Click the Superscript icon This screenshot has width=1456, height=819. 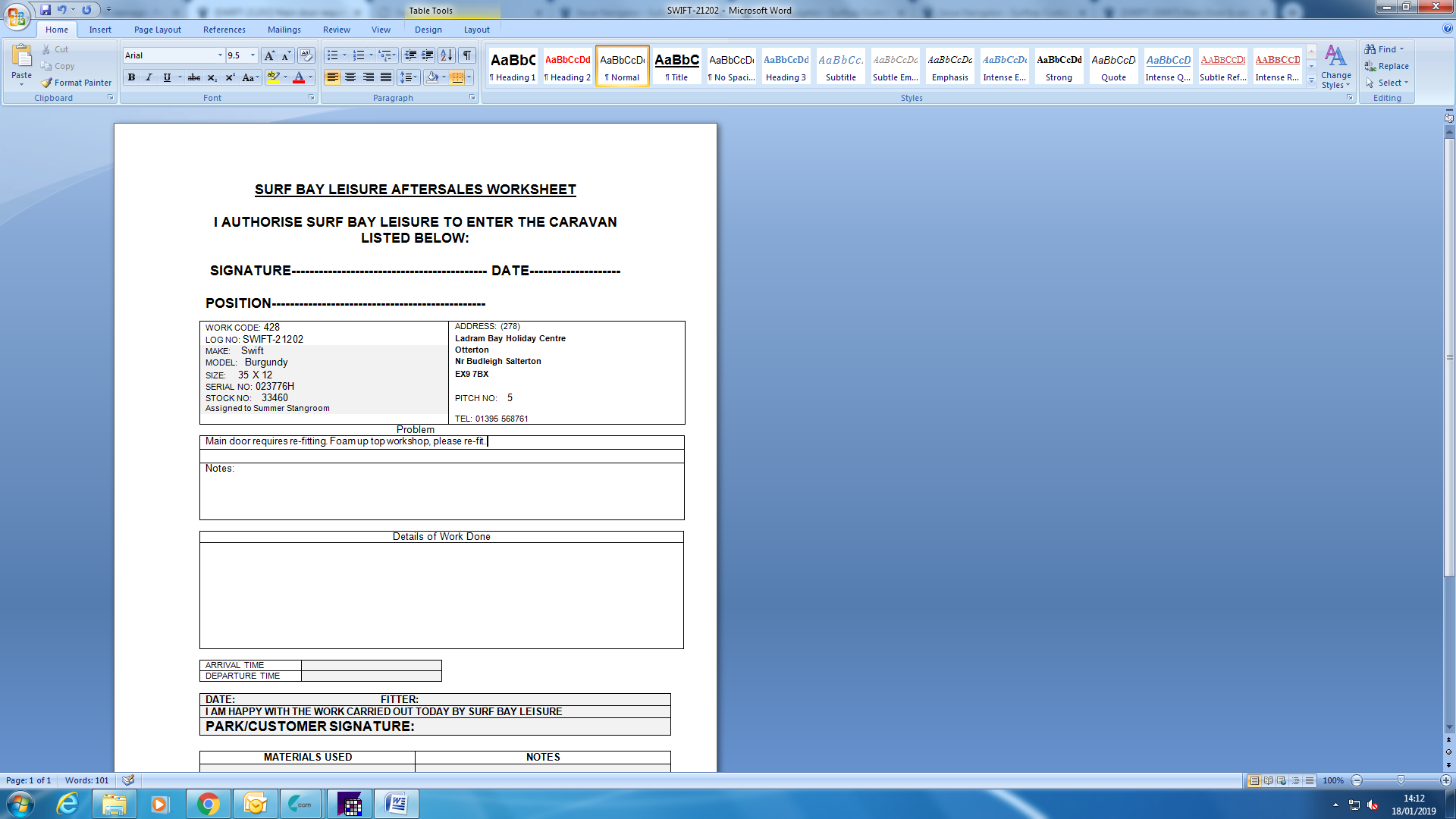coord(230,77)
